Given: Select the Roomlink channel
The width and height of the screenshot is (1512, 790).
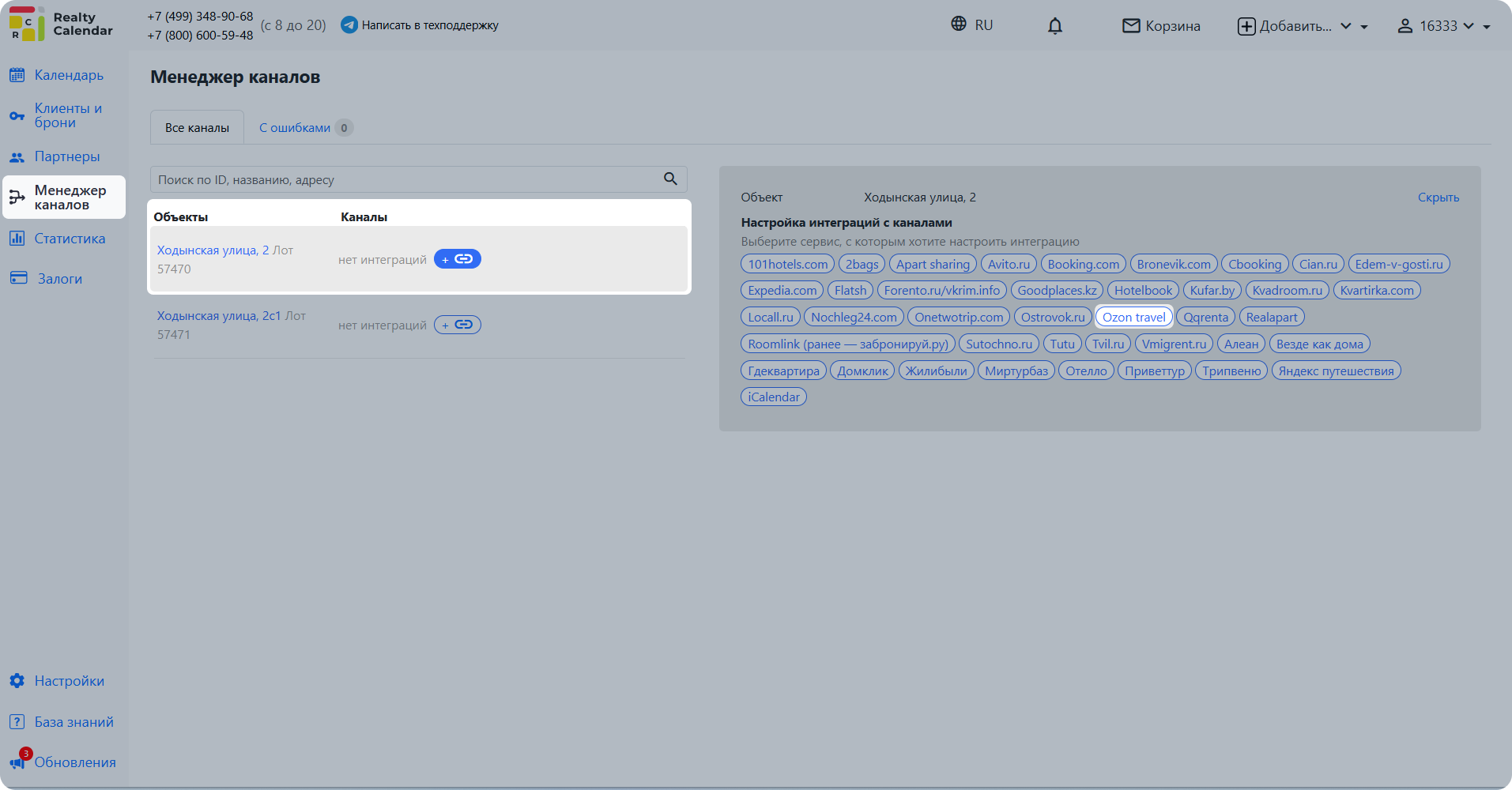Looking at the screenshot, I should point(848,344).
